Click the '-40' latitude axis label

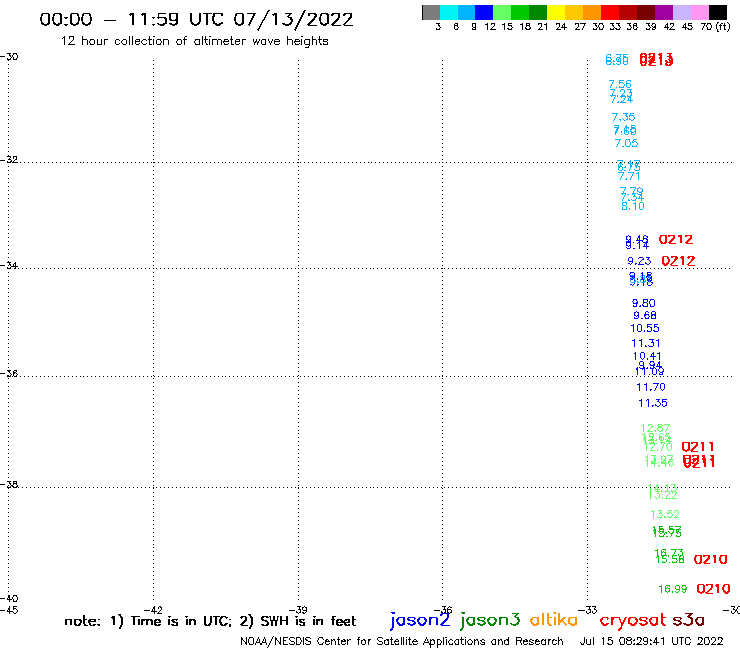click(x=9, y=599)
